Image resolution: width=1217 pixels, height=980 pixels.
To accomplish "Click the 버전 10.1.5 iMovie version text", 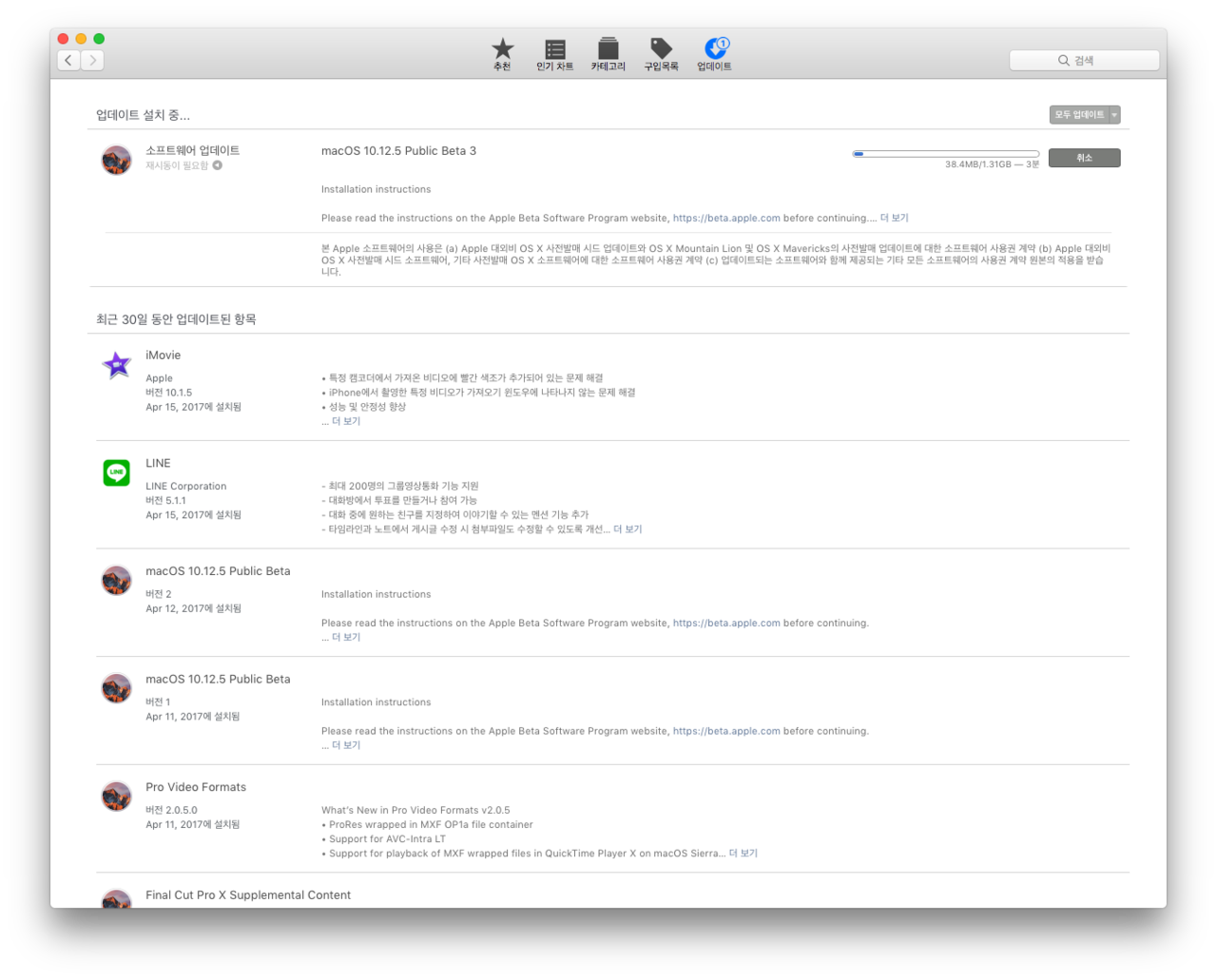I will coord(169,393).
